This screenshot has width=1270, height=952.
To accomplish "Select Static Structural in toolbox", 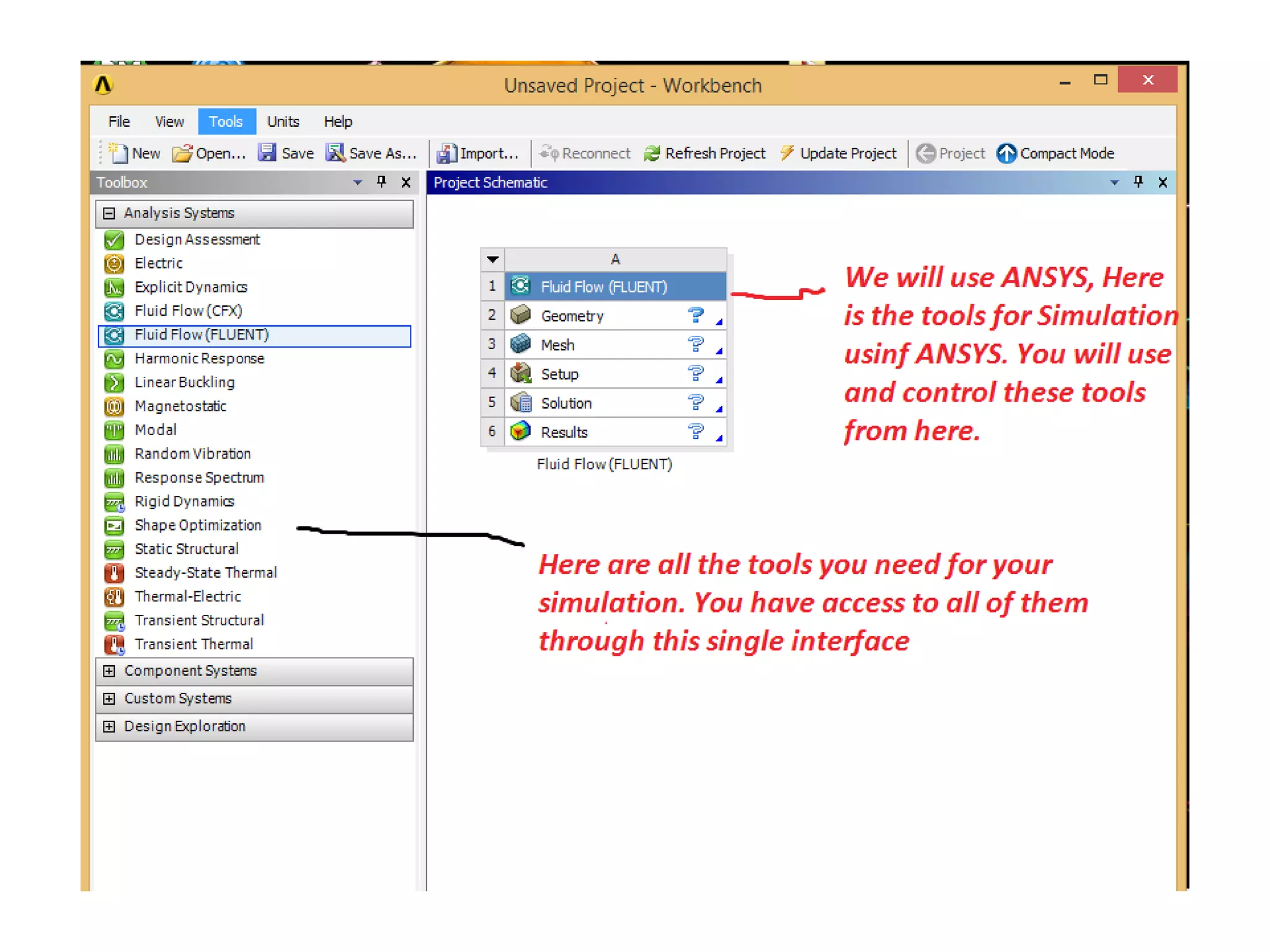I will point(186,549).
